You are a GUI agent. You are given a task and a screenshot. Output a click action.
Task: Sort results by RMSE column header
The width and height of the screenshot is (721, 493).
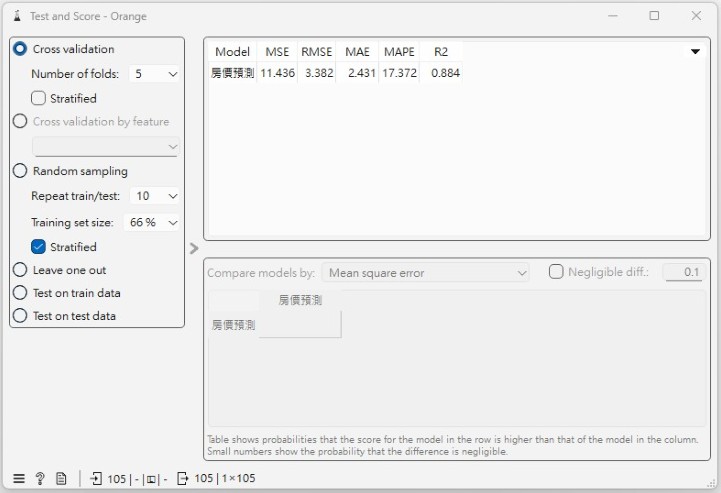[316, 52]
